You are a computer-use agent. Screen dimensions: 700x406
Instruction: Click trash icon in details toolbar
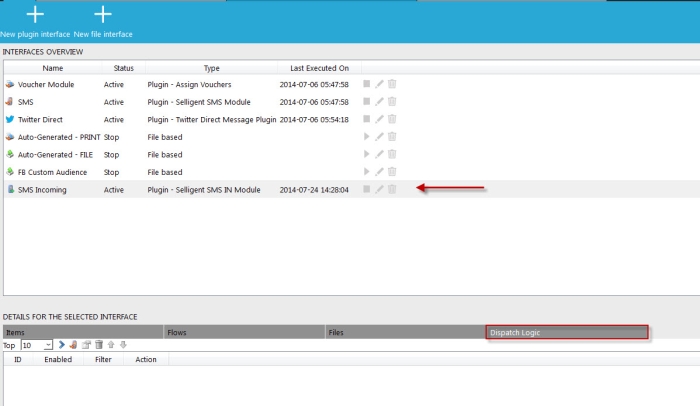(x=99, y=345)
